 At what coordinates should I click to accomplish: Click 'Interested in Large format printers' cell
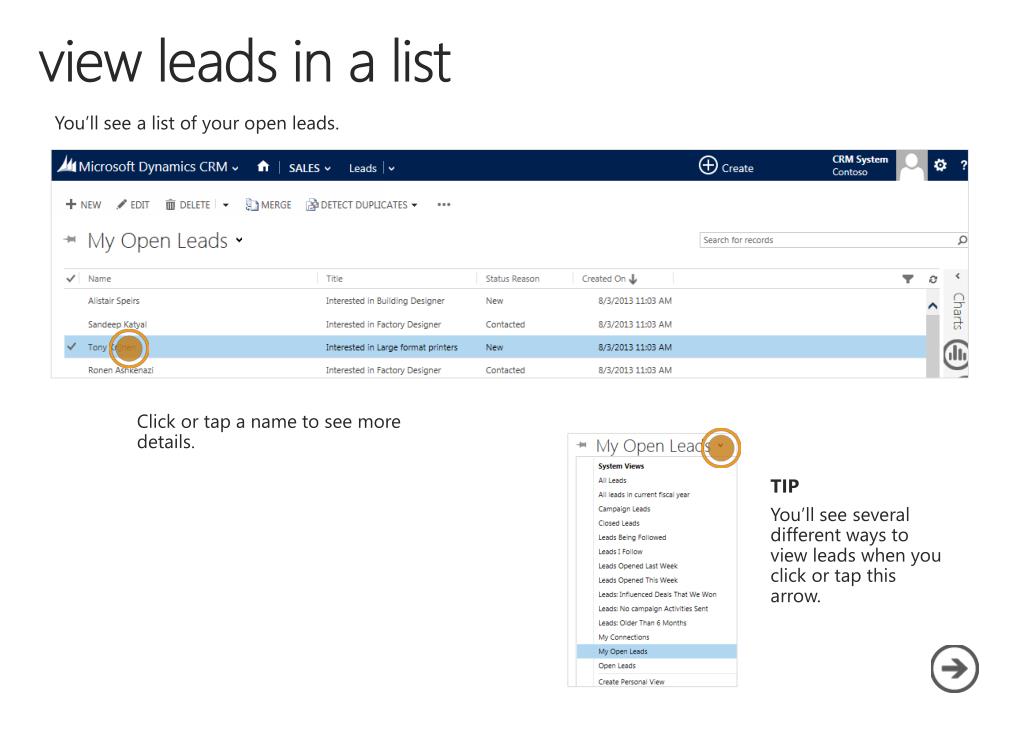[x=391, y=347]
